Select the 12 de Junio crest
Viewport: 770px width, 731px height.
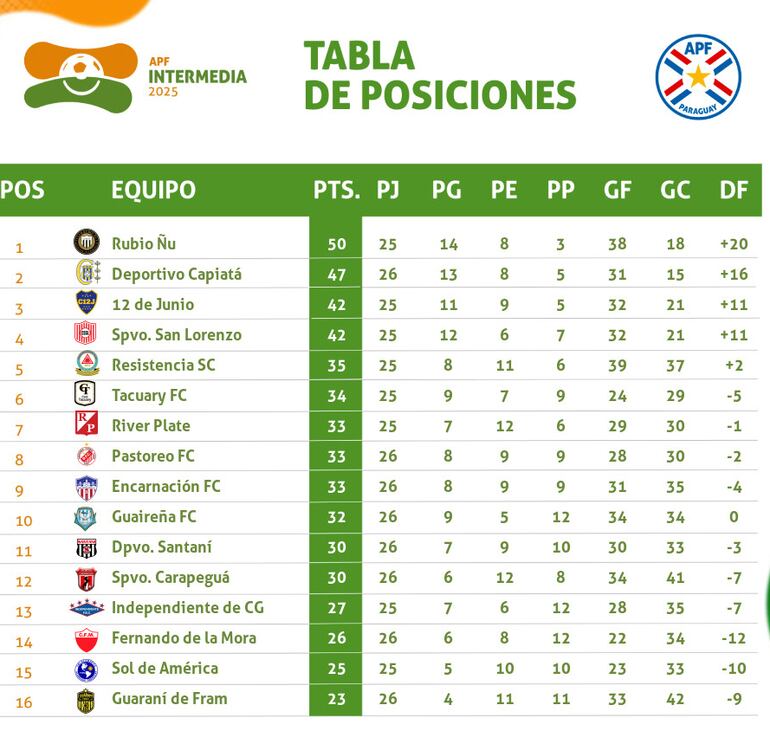[87, 303]
